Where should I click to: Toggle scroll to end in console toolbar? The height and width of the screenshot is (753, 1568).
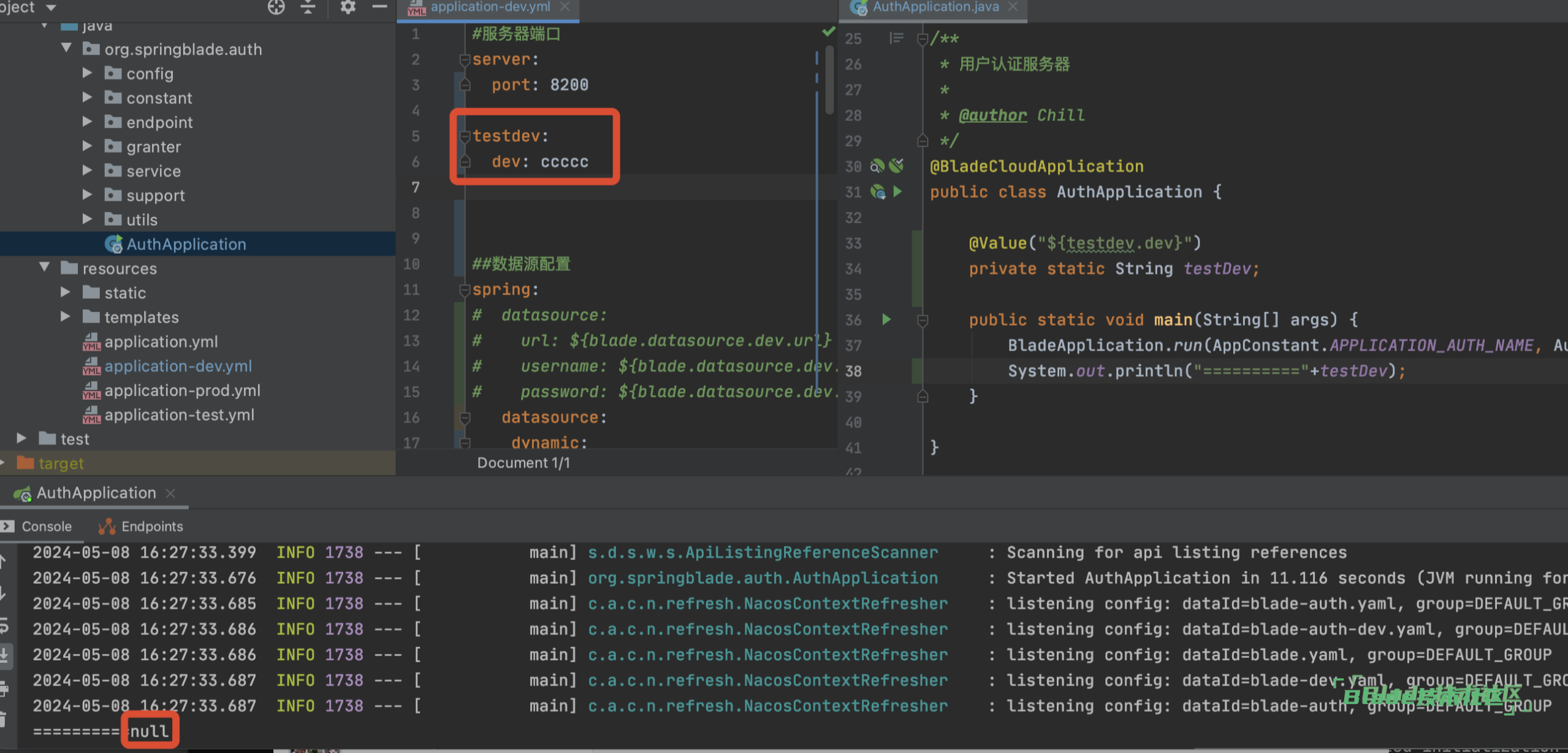4,656
